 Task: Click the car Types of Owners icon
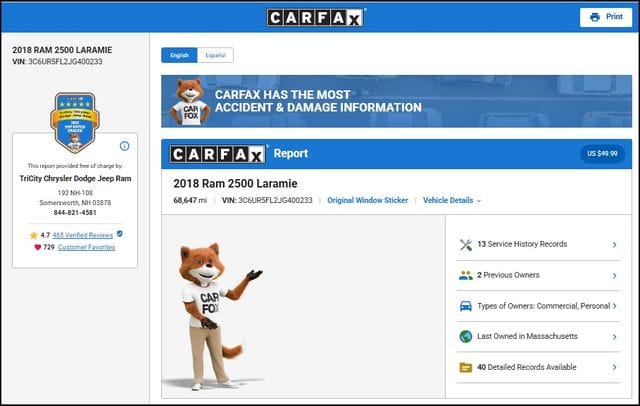[x=466, y=306]
